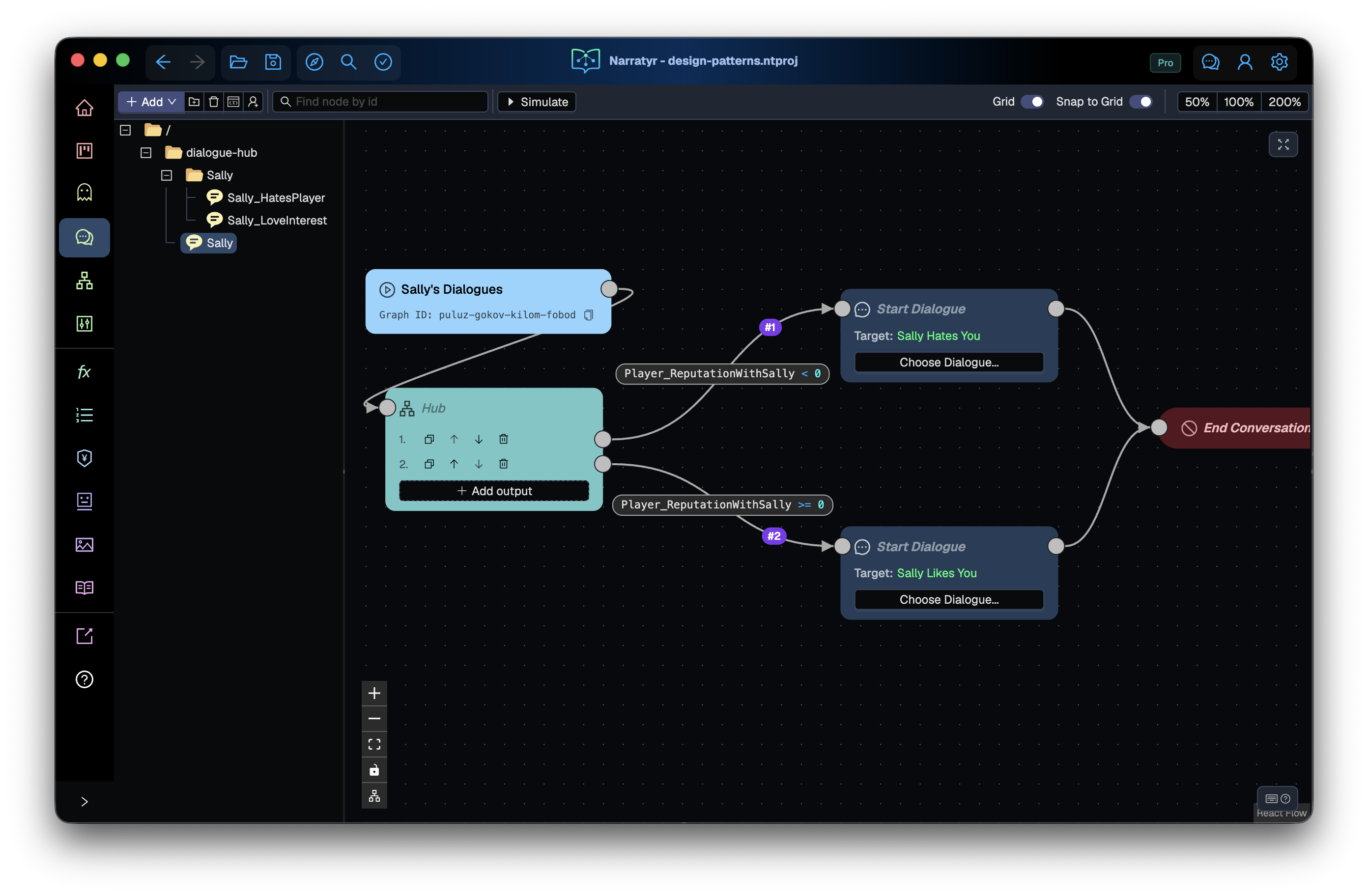The image size is (1368, 896).
Task: Delete Hub output 2 with trash icon
Action: (x=504, y=464)
